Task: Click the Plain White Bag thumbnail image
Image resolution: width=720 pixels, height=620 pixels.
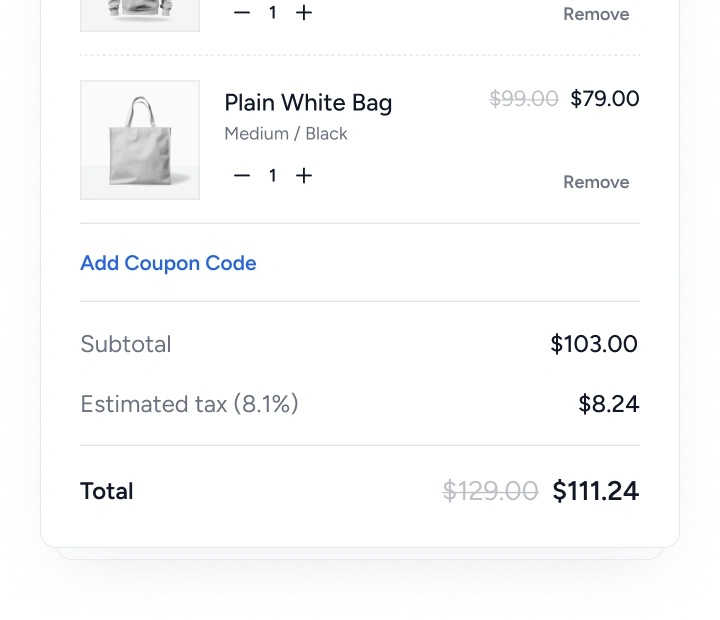Action: [x=140, y=140]
